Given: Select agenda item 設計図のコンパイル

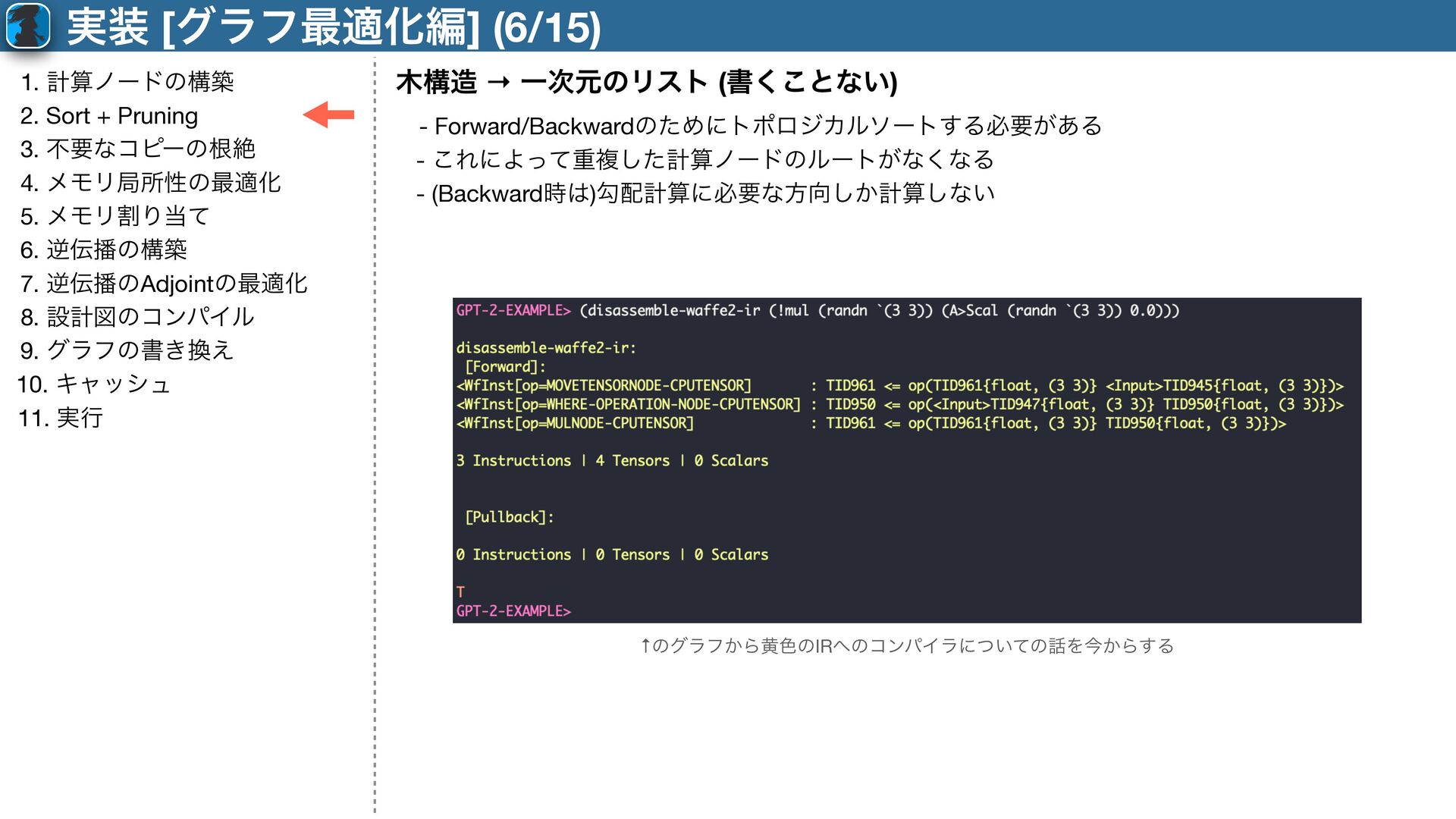Looking at the screenshot, I should click(x=137, y=317).
